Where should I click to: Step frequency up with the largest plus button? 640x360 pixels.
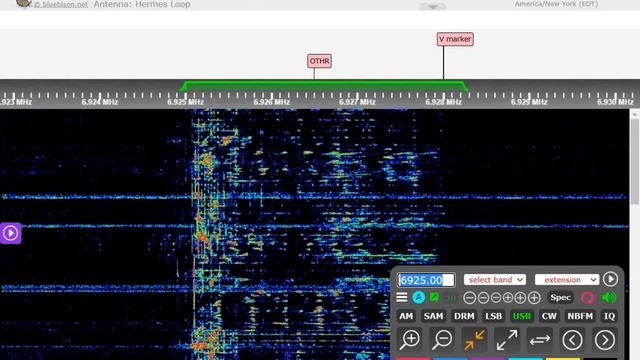[534, 298]
